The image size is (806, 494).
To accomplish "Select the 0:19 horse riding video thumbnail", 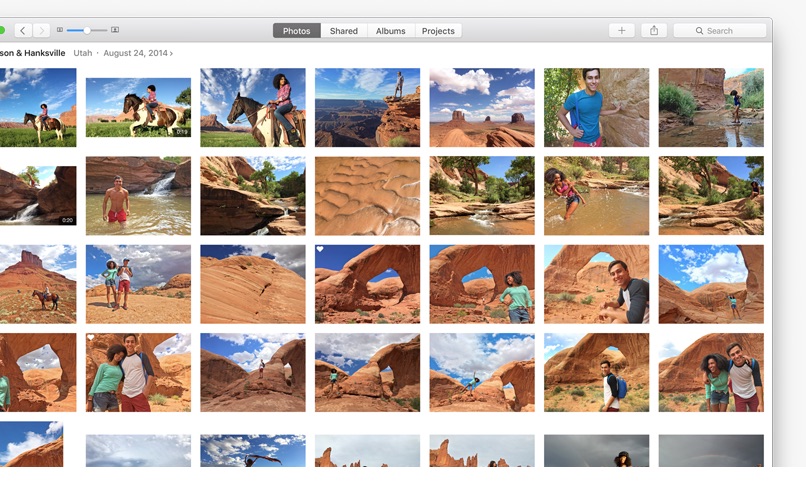I will [138, 107].
